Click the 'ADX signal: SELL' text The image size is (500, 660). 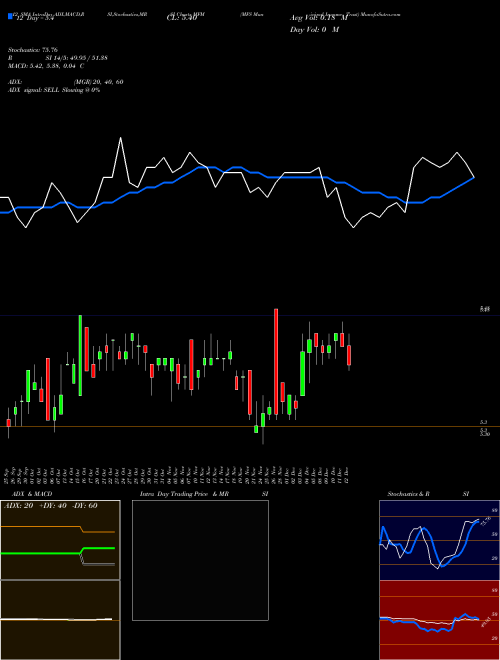34,90
